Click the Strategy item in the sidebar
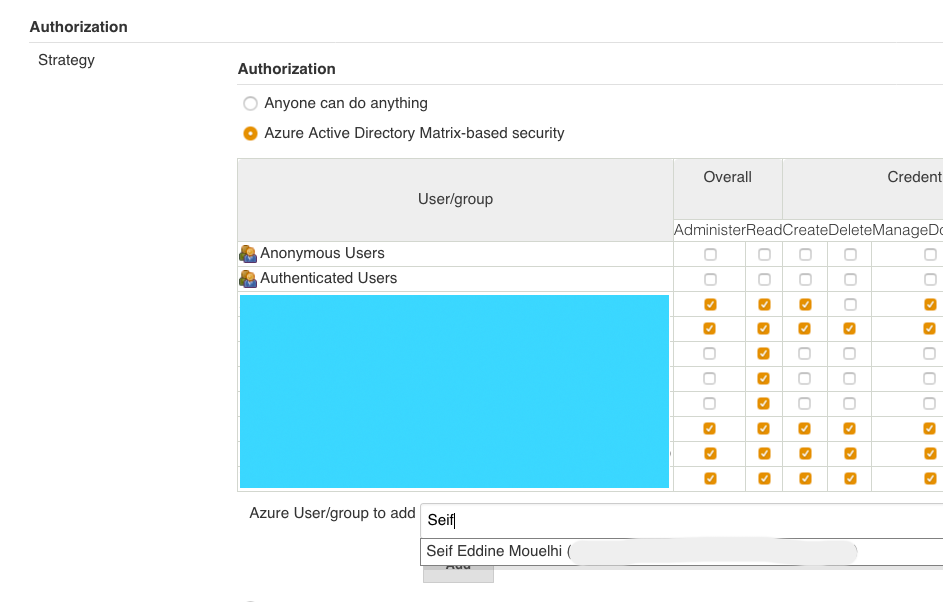943x602 pixels. point(66,60)
